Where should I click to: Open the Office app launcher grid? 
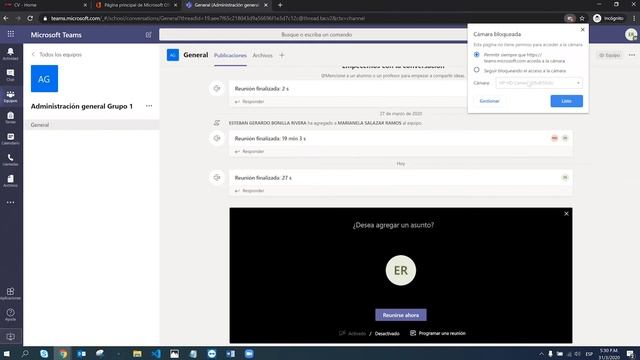click(x=11, y=34)
